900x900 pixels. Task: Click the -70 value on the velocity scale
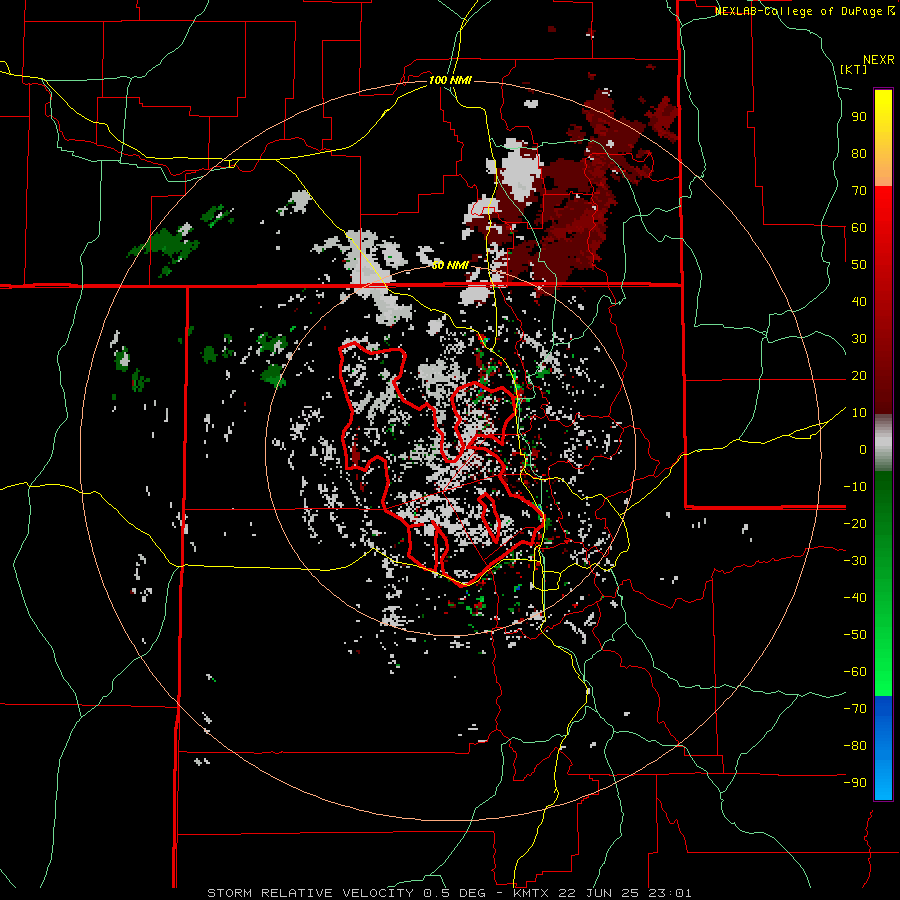(x=855, y=708)
